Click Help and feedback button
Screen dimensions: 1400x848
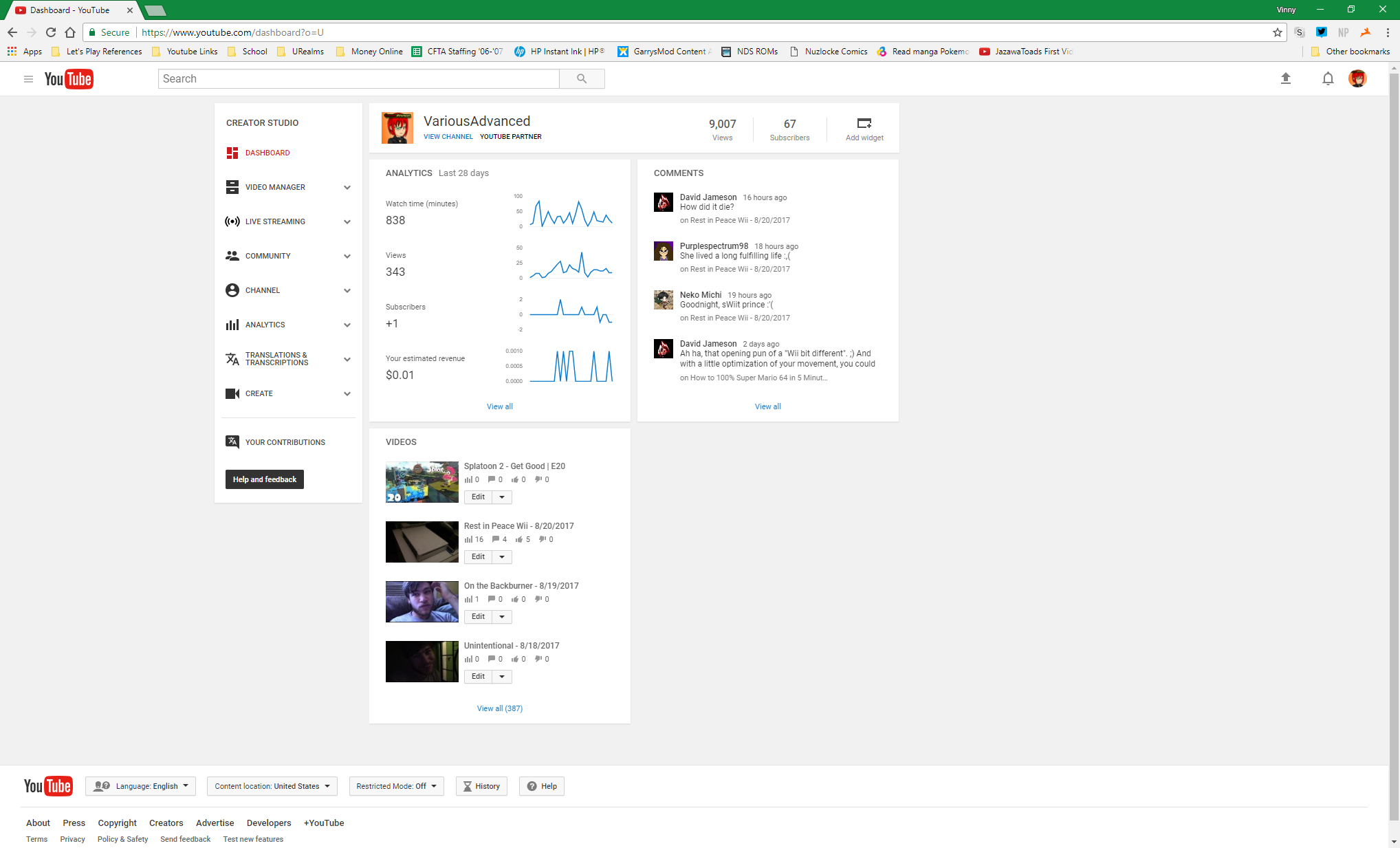click(x=265, y=479)
